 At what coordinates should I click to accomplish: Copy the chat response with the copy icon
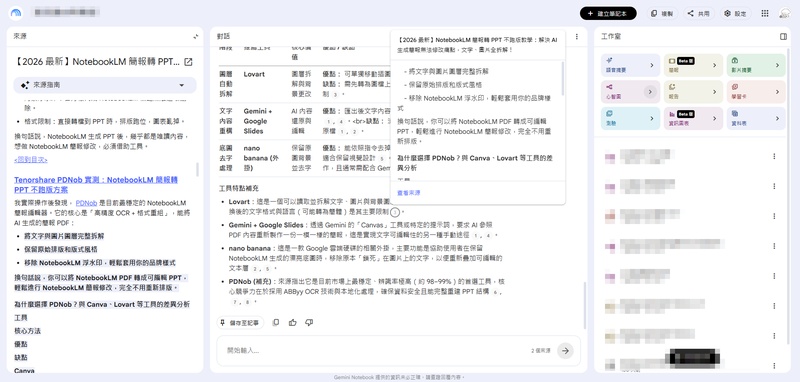coord(276,322)
